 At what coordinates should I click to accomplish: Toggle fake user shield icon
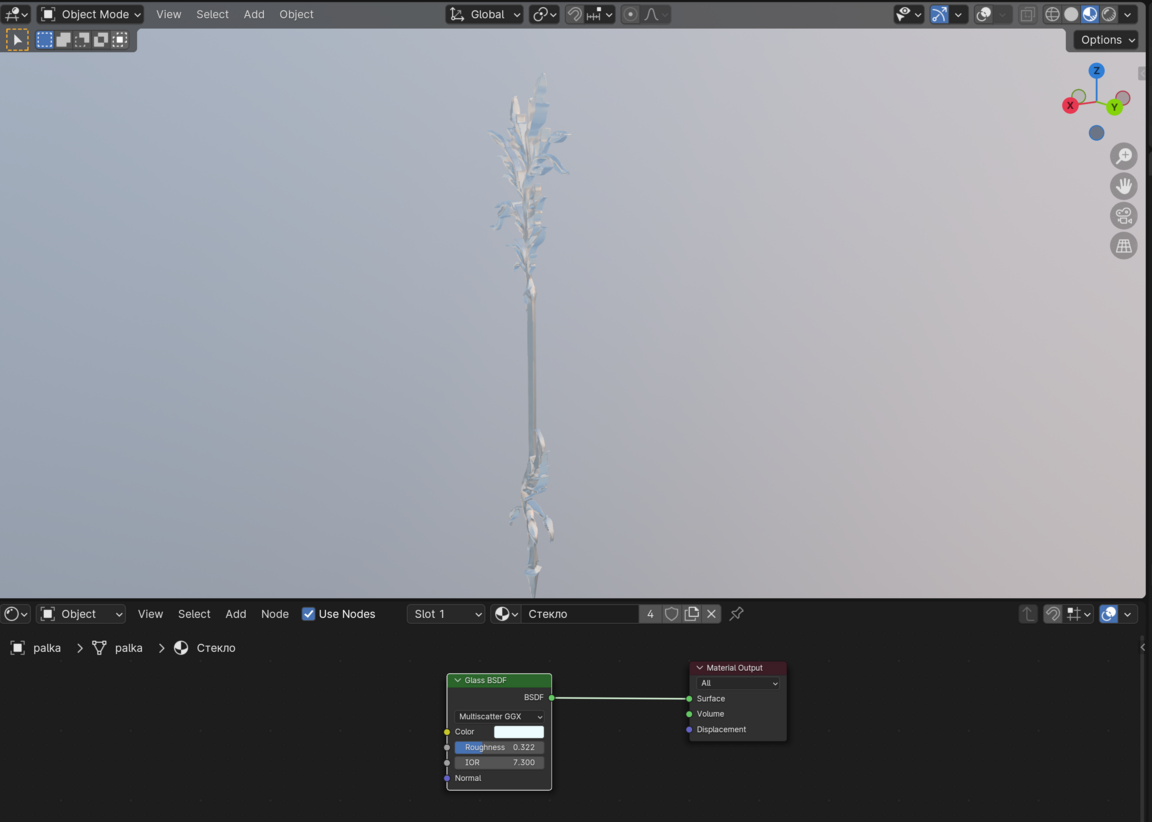[x=672, y=613]
